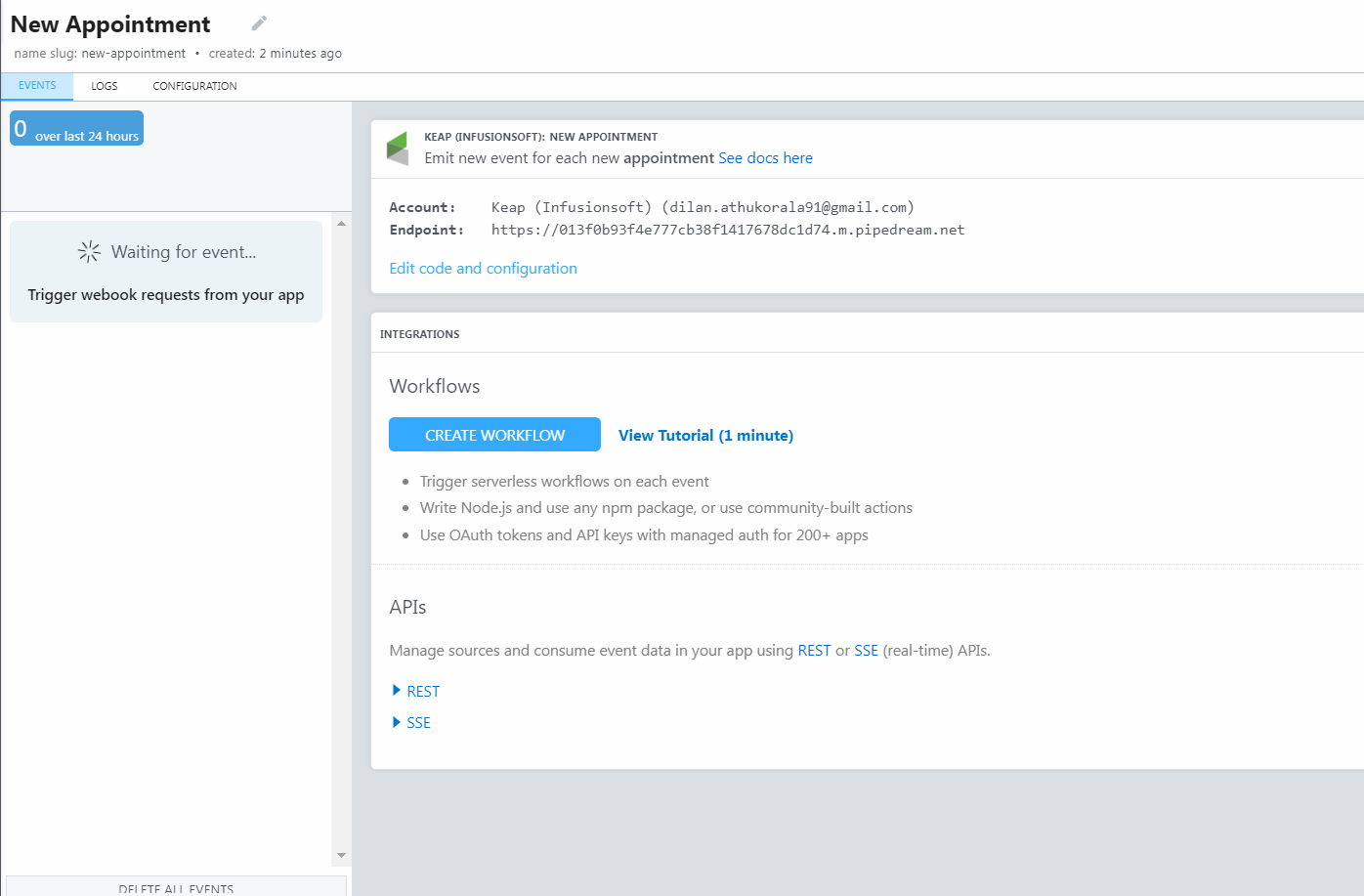Click 'KEAP (INFUSIONSOFT): NEW APPOINTMENT' header text
Screen dimensions: 1364x896
540,137
